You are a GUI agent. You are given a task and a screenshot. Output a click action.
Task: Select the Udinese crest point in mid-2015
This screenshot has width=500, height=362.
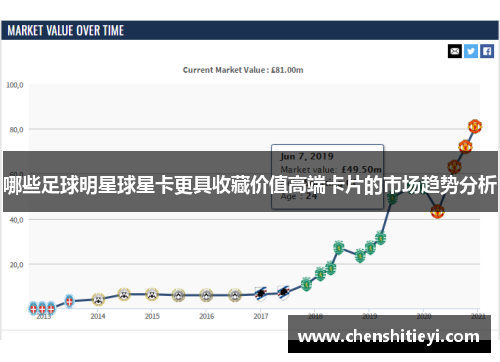point(178,295)
